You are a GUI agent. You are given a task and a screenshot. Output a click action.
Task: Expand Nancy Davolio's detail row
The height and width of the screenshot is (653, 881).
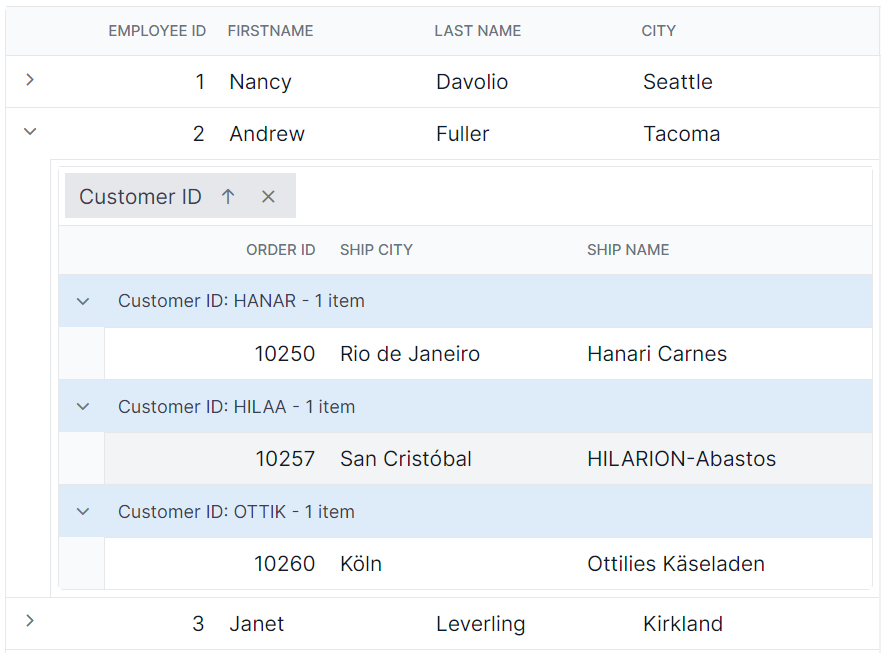pyautogui.click(x=30, y=80)
